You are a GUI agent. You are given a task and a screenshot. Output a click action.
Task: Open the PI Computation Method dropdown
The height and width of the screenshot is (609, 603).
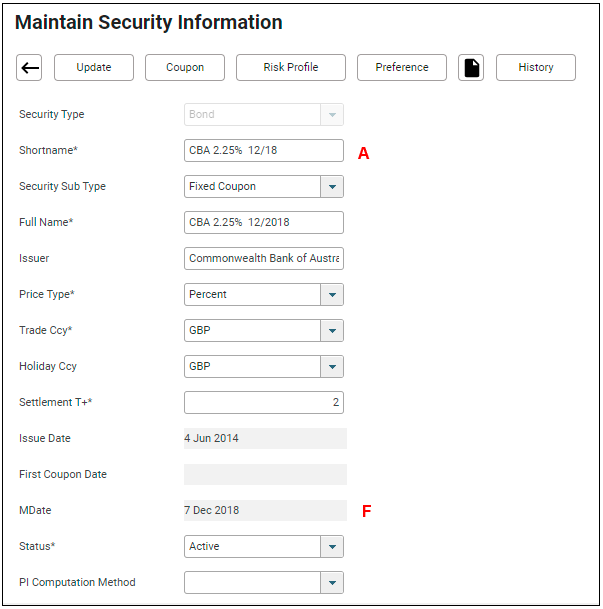pos(332,583)
